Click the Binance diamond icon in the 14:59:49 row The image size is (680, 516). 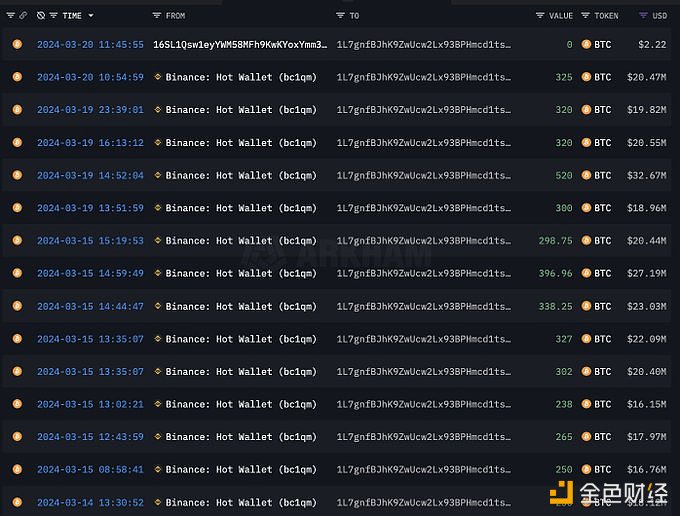click(x=158, y=273)
